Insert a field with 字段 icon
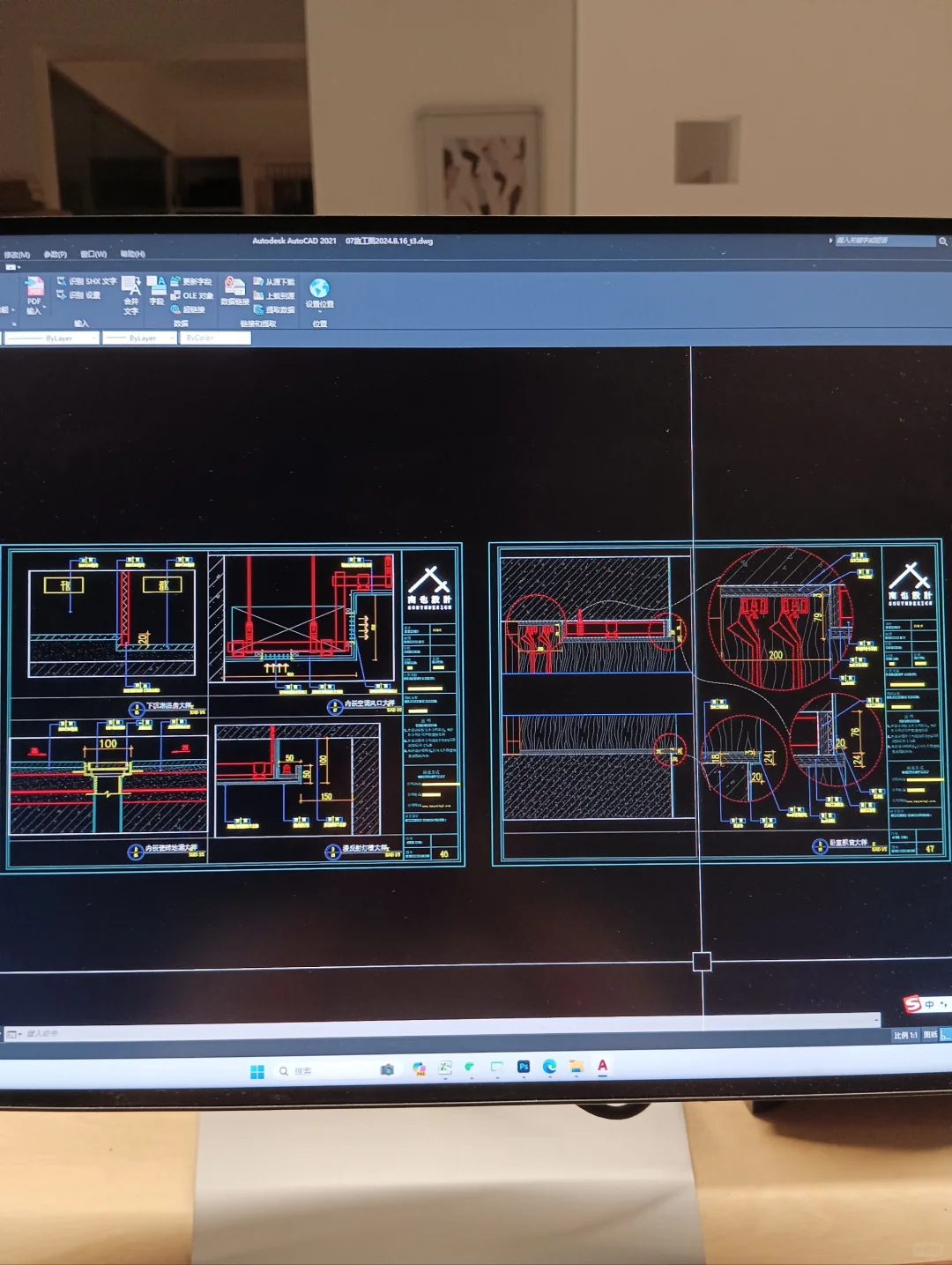This screenshot has width=952, height=1265. tap(156, 290)
